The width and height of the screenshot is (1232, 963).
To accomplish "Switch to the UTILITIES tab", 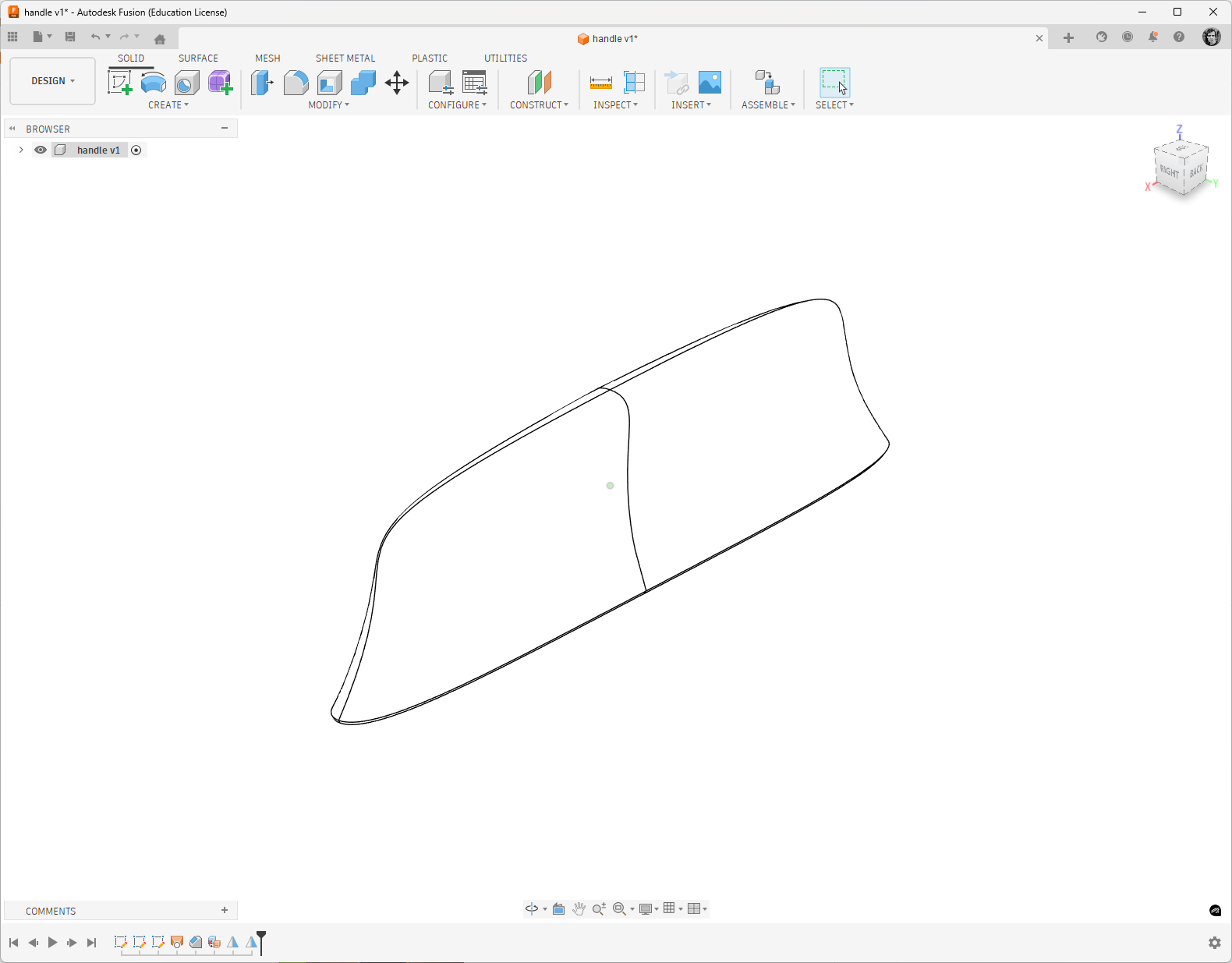I will tap(505, 58).
